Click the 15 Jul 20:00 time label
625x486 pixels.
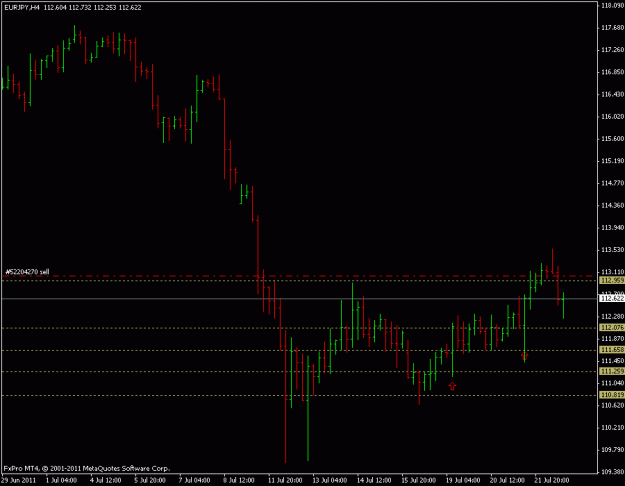pyautogui.click(x=418, y=480)
